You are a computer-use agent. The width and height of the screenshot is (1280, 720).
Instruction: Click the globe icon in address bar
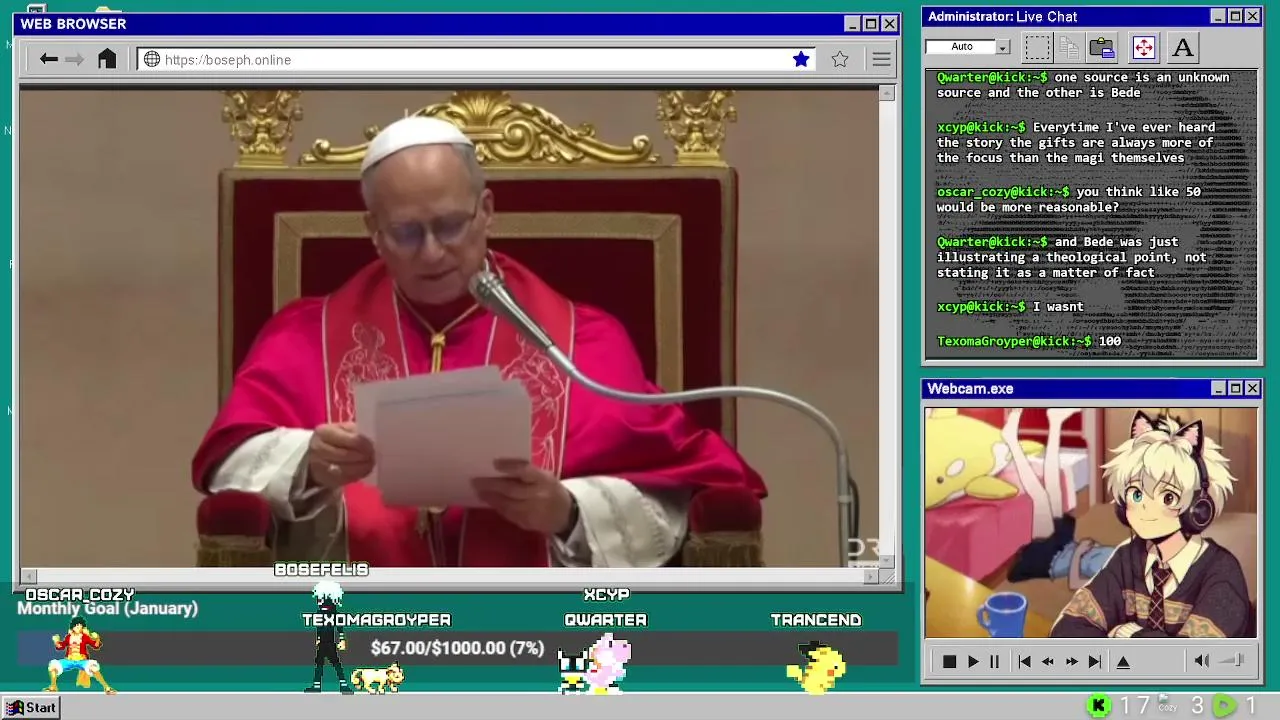point(152,59)
